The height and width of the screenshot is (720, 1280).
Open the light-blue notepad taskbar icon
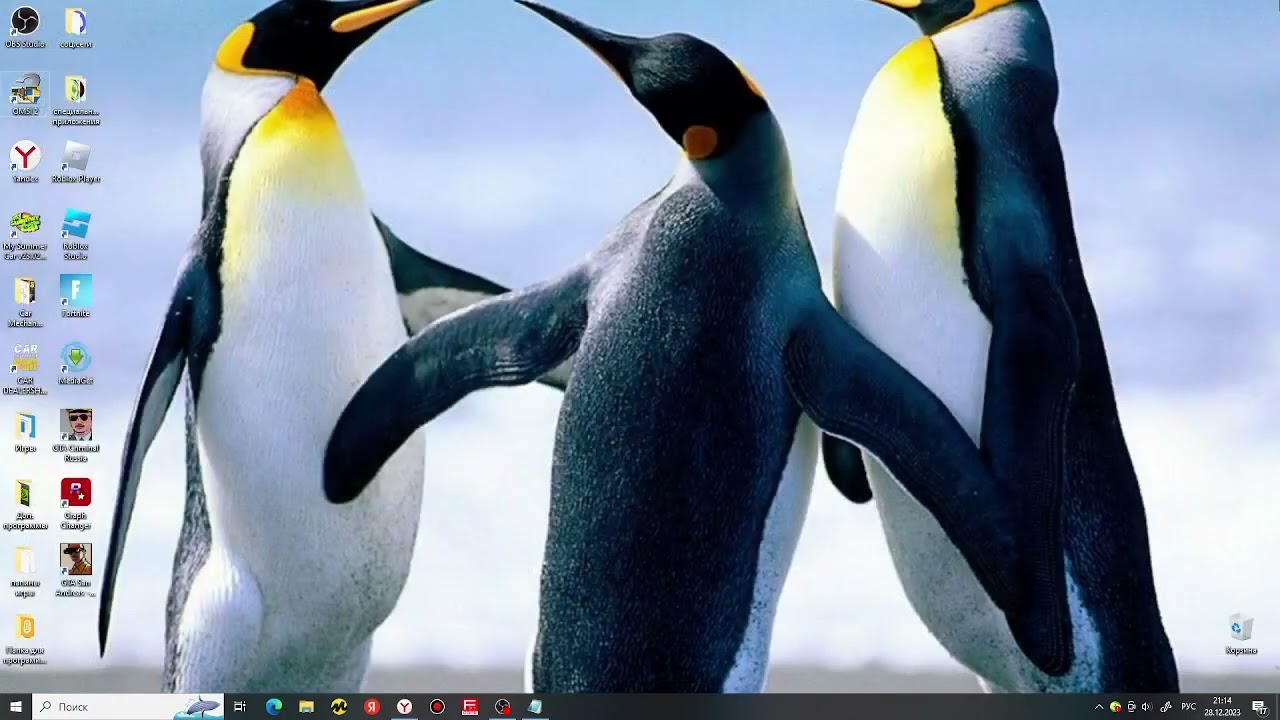click(x=535, y=707)
